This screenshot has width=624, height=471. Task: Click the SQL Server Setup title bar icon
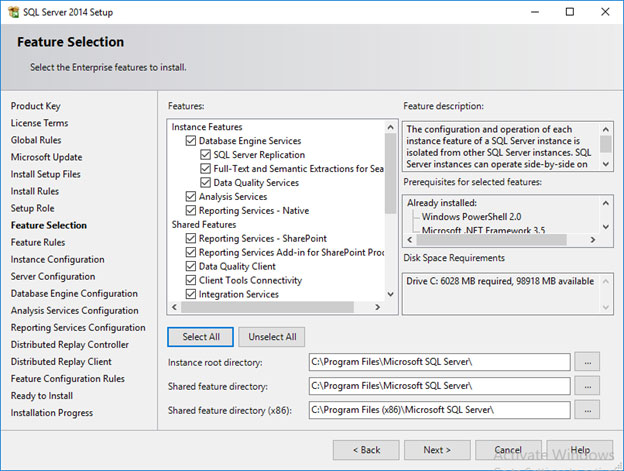coord(14,12)
